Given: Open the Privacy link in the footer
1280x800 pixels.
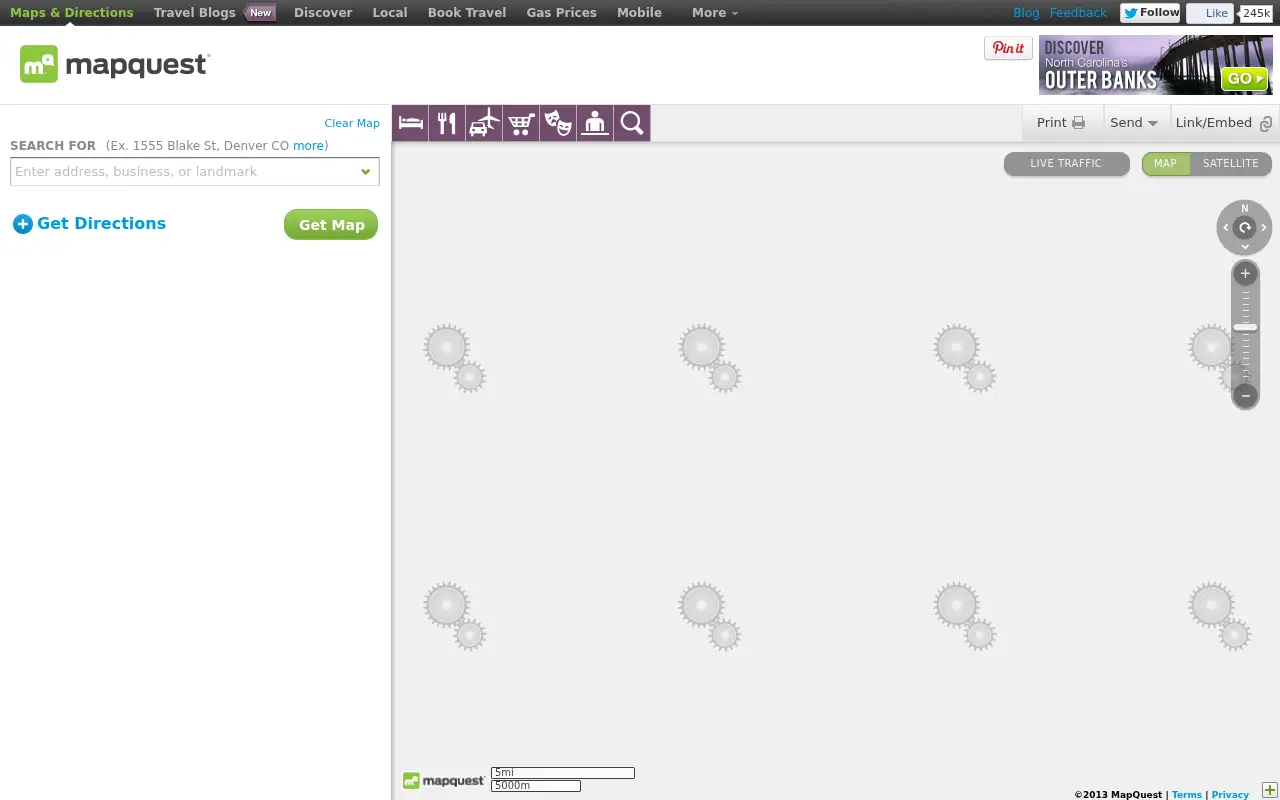Looking at the screenshot, I should [1230, 795].
